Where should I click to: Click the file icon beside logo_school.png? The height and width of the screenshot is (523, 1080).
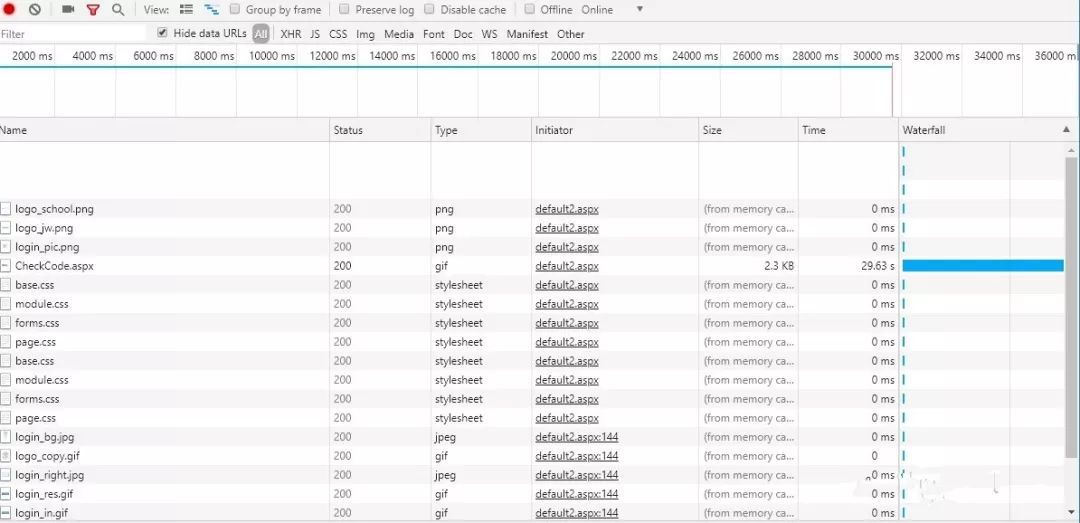pos(6,209)
